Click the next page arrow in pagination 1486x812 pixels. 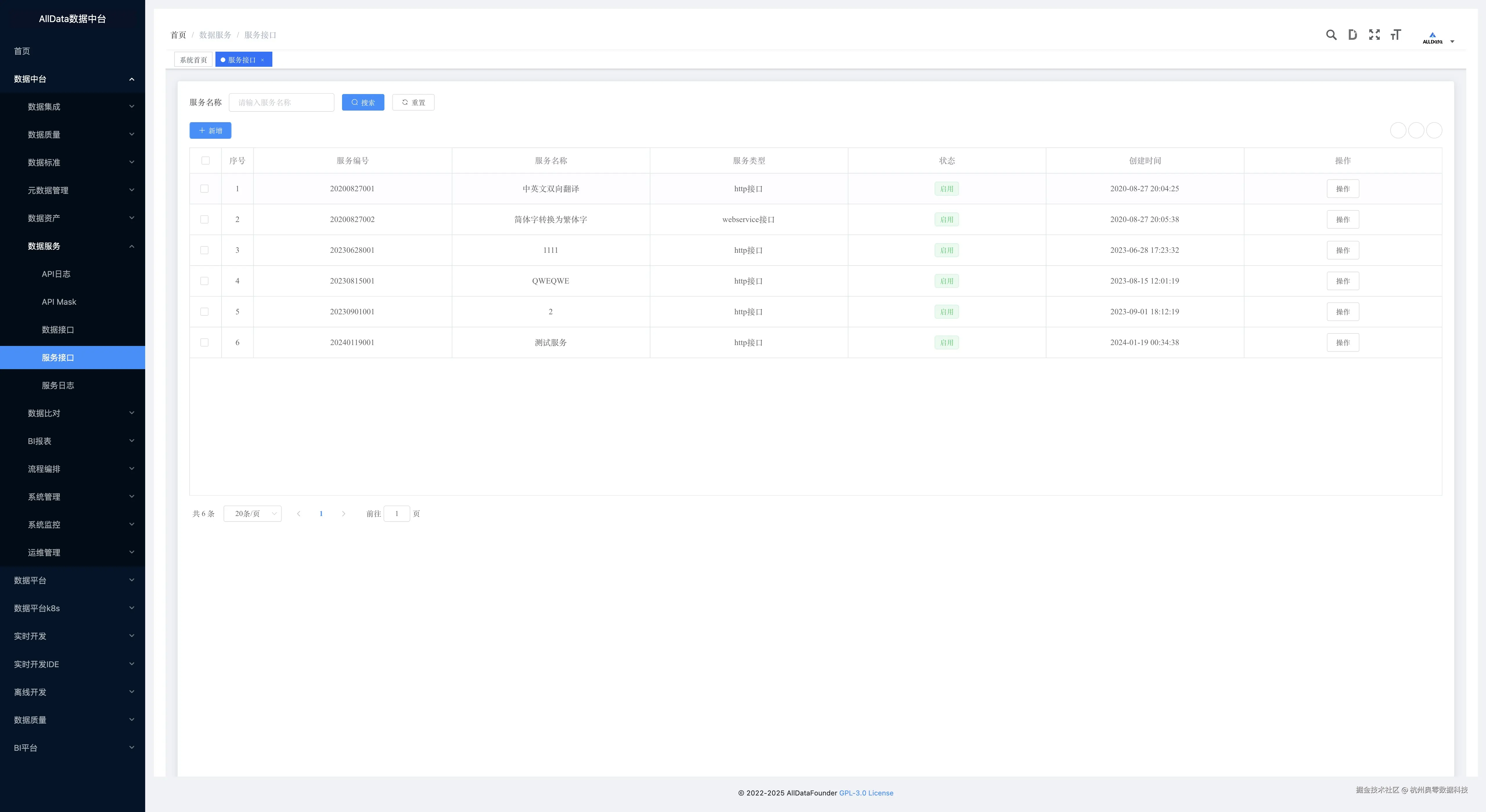[x=343, y=514]
